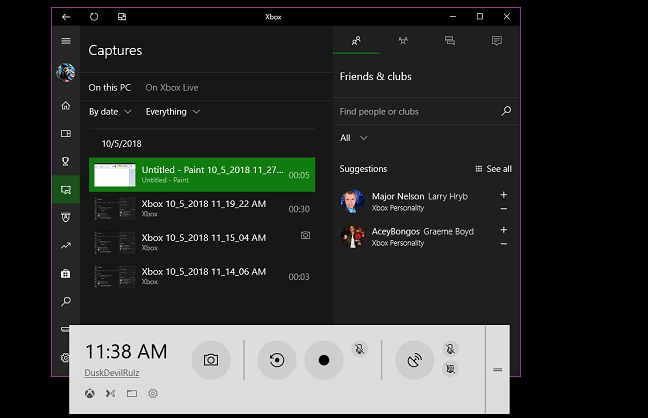Switch to the On this PC tab
This screenshot has height=418, width=648.
point(110,88)
